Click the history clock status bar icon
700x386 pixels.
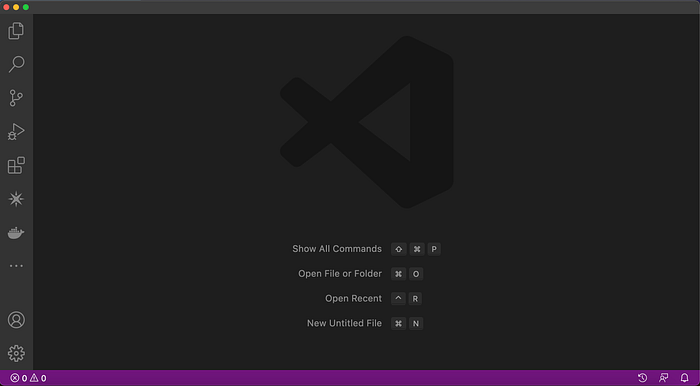click(642, 378)
